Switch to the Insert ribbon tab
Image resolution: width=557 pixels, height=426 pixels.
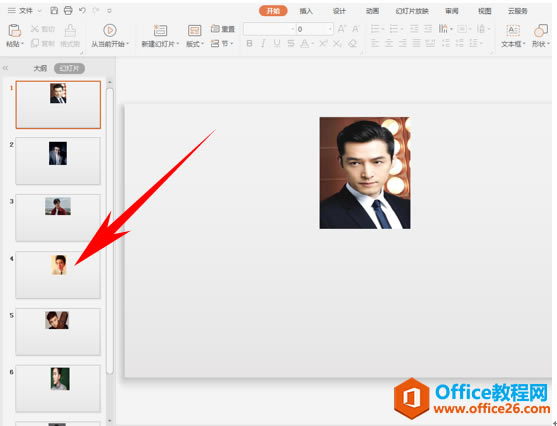tap(306, 11)
